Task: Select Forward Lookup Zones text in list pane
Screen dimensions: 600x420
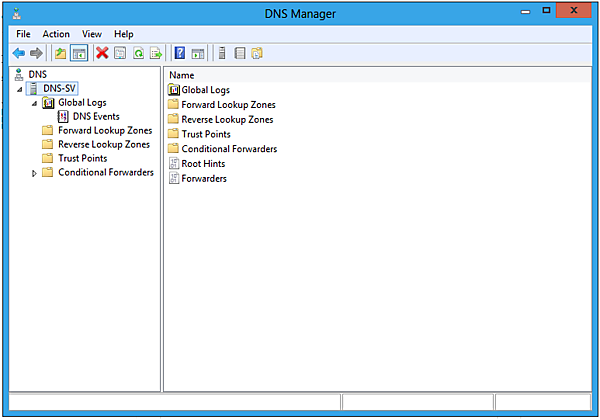Action: coord(228,104)
